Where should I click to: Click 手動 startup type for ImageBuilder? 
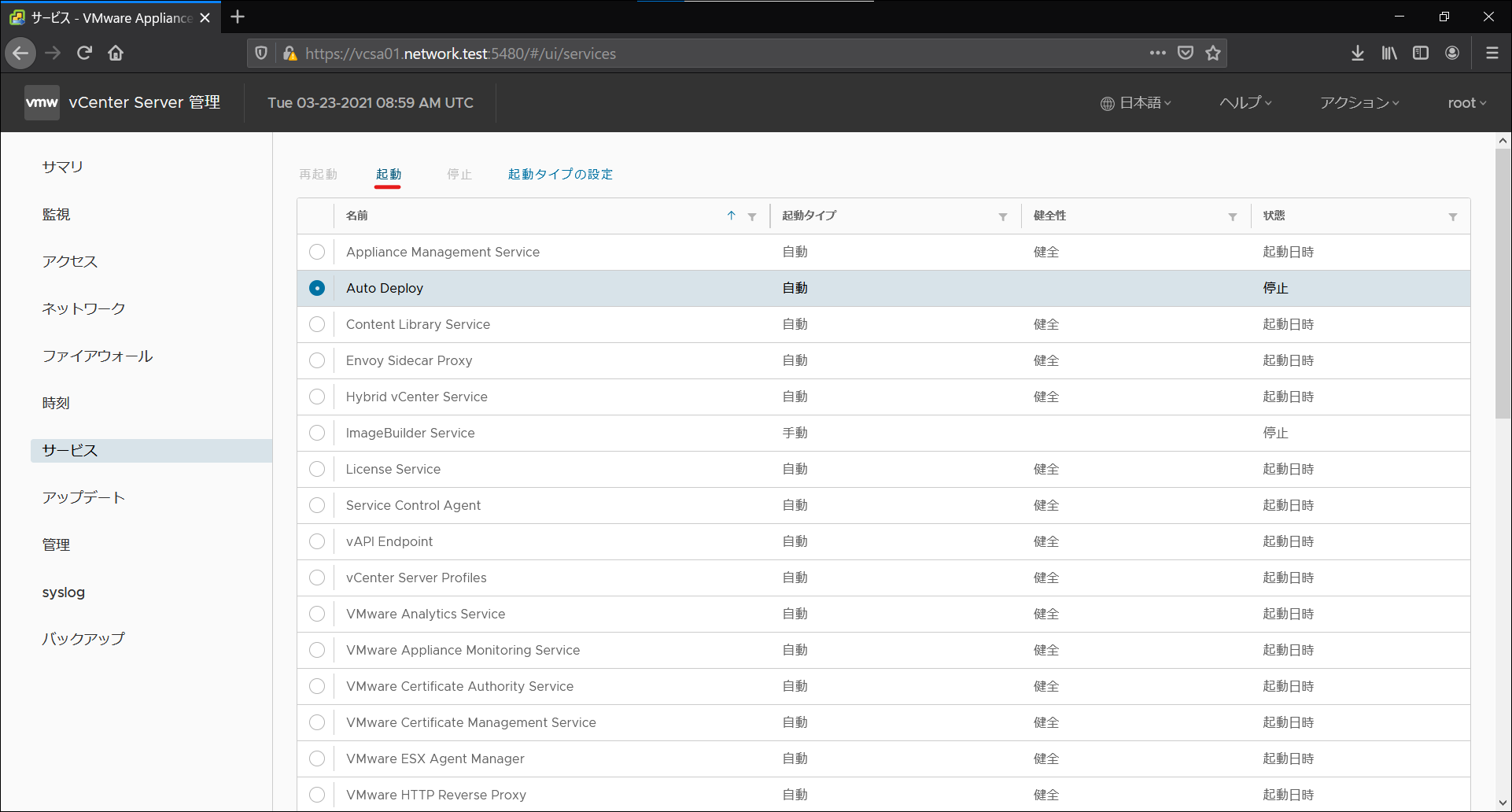[795, 433]
